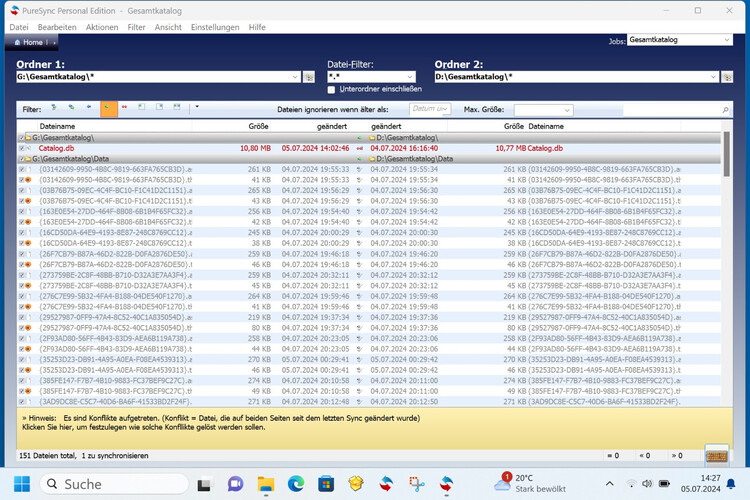Click the blue left-arrow filter icon
Viewport: 750px width, 500px height.
pos(89,107)
